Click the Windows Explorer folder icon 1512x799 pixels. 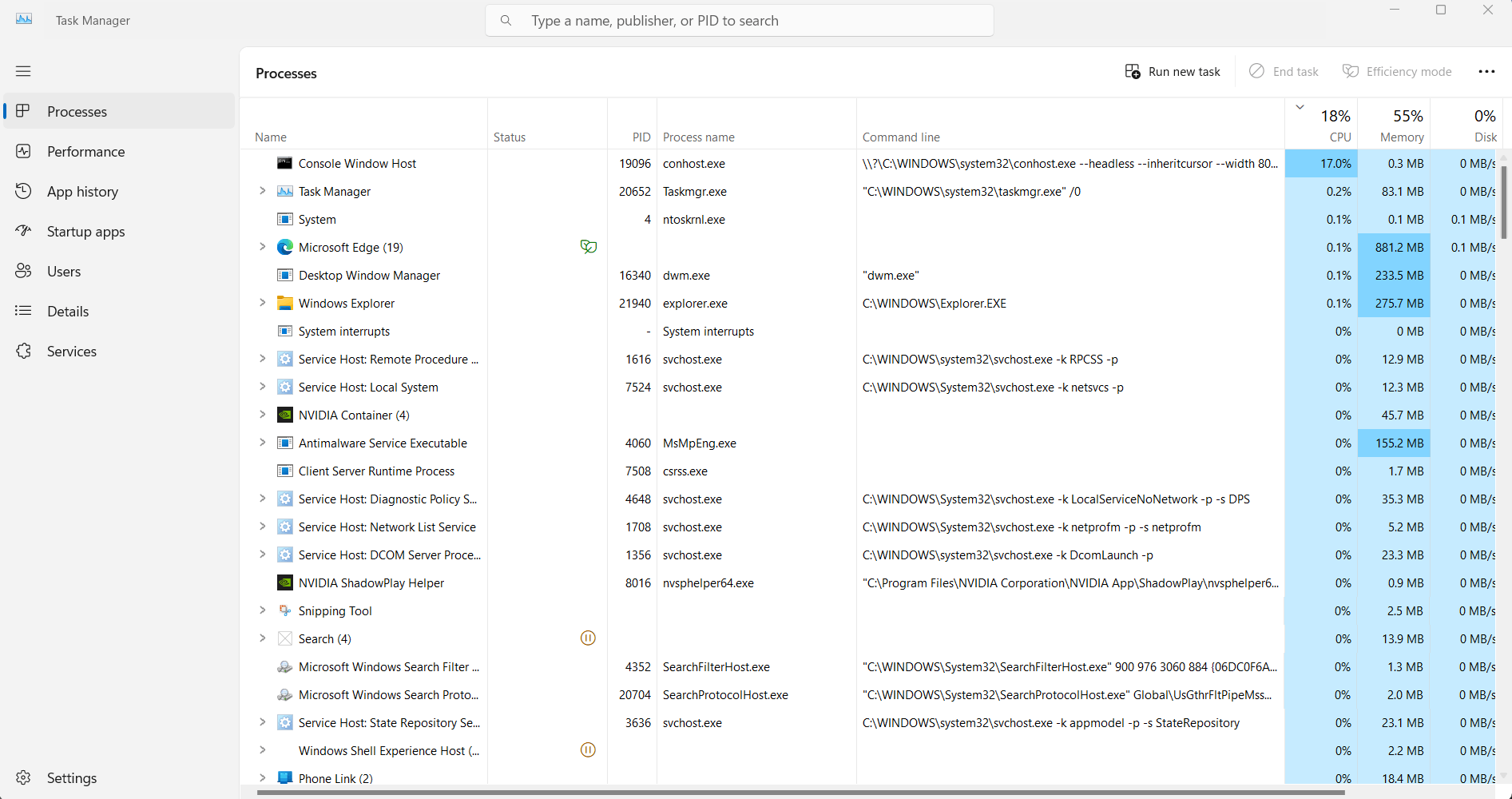285,303
